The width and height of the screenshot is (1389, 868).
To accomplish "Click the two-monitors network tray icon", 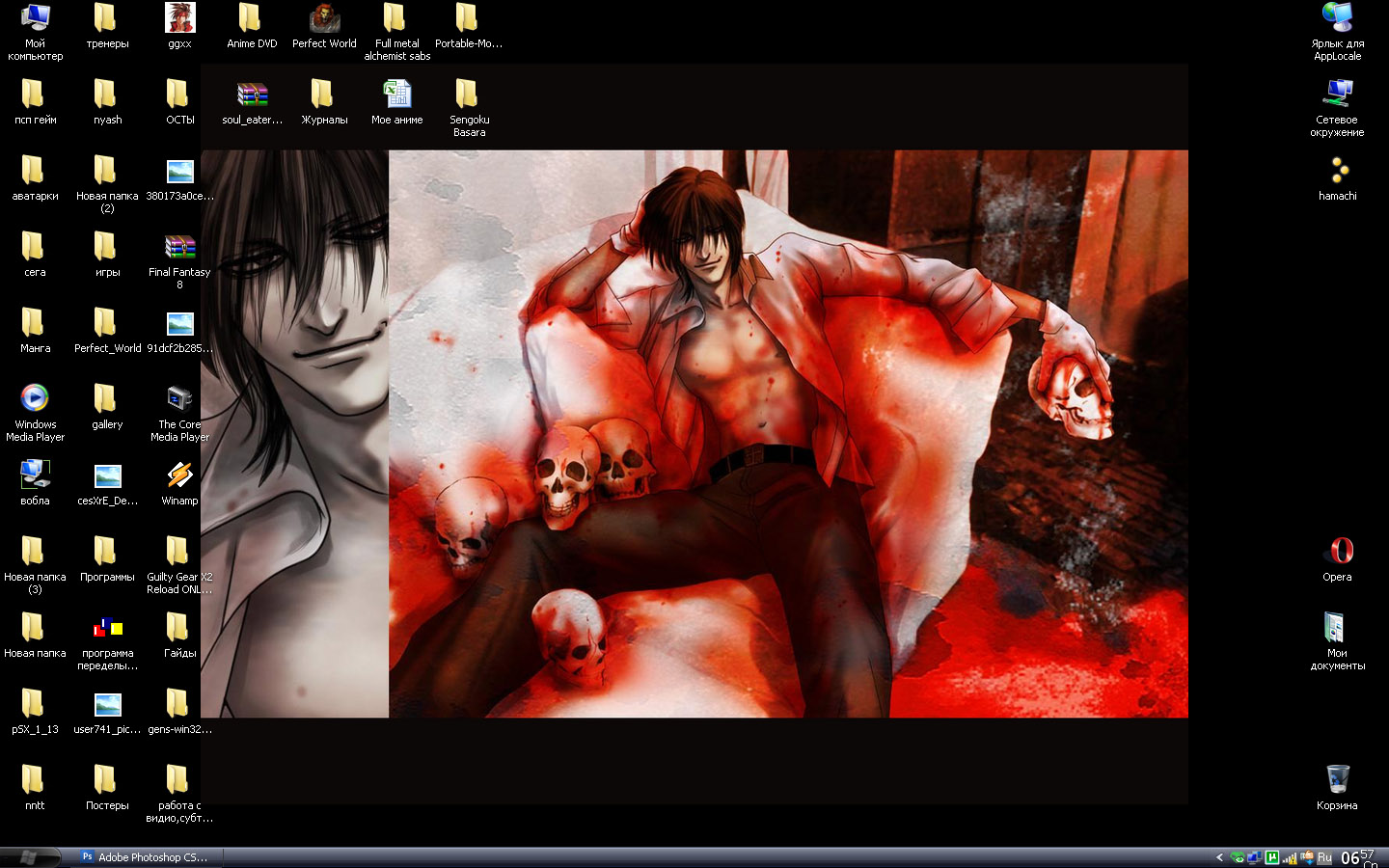I will pos(1255,857).
